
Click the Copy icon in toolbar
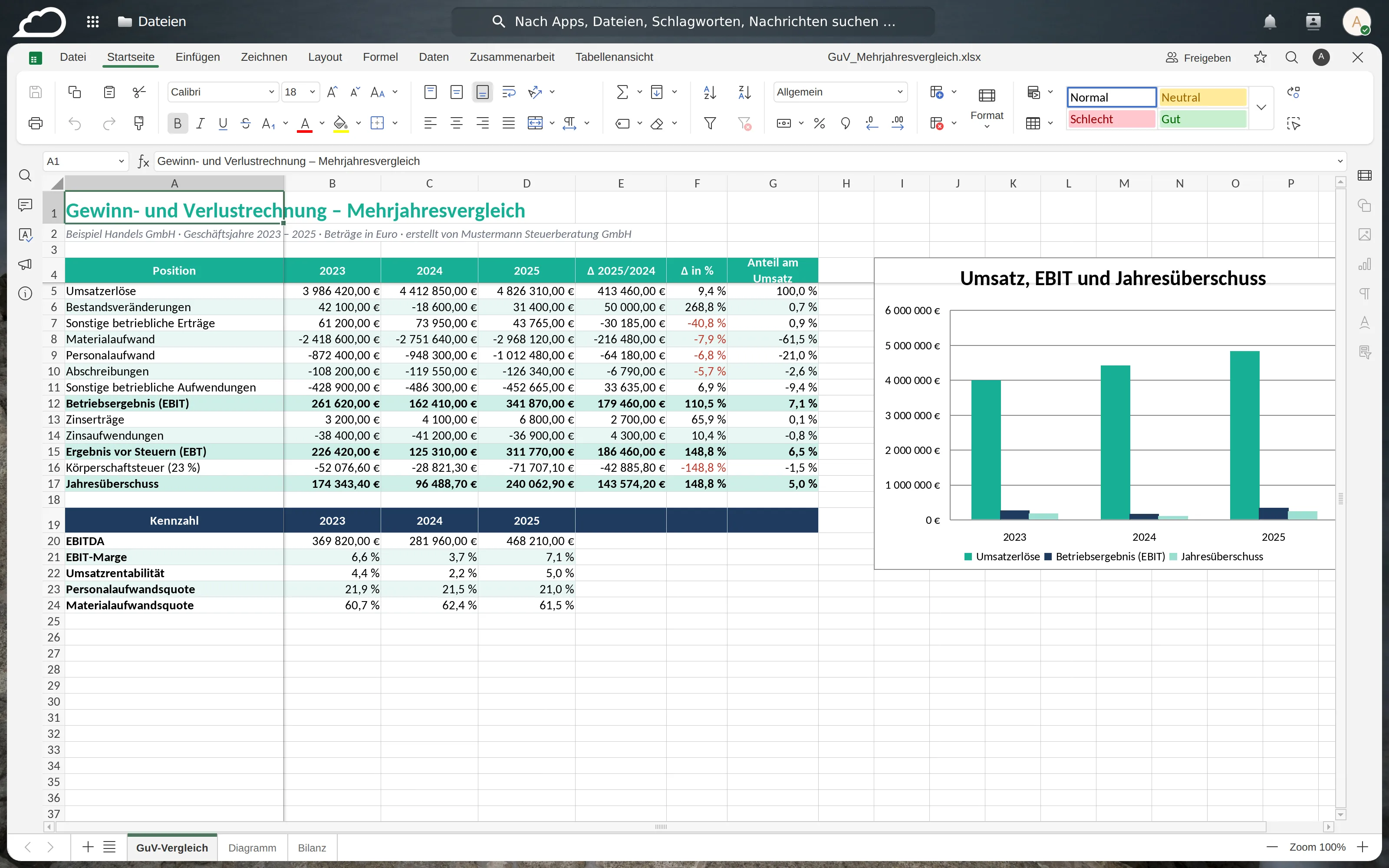click(75, 92)
